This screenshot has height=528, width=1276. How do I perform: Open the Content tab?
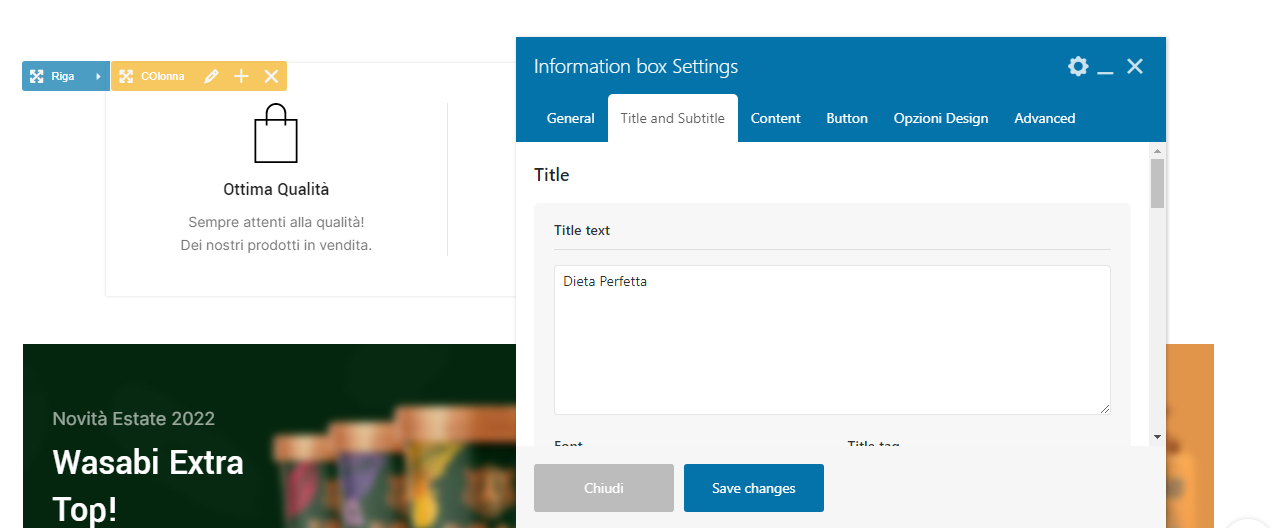776,118
